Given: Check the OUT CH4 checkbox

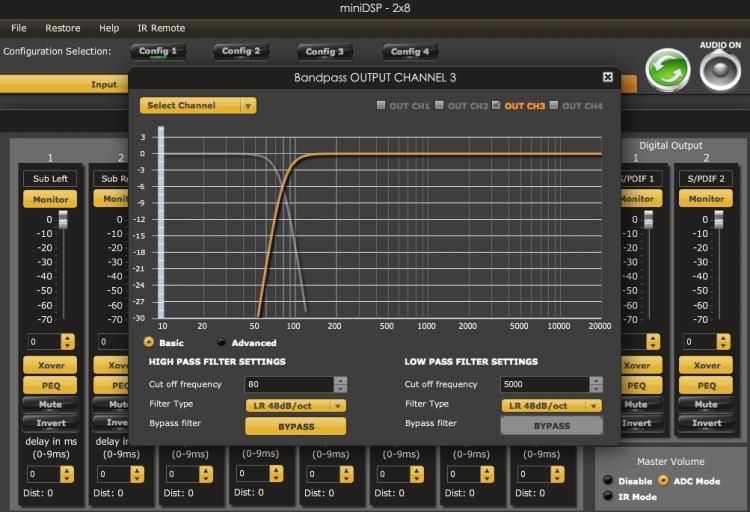Looking at the screenshot, I should click(x=553, y=105).
